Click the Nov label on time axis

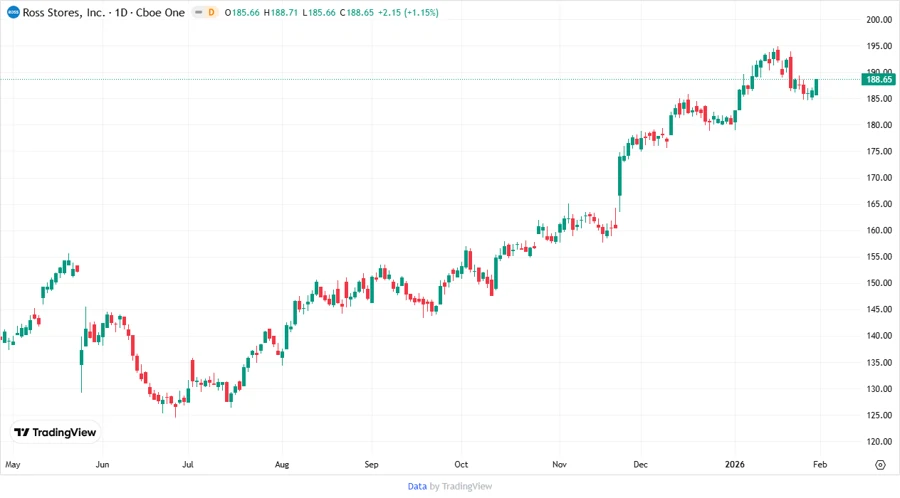coord(560,465)
